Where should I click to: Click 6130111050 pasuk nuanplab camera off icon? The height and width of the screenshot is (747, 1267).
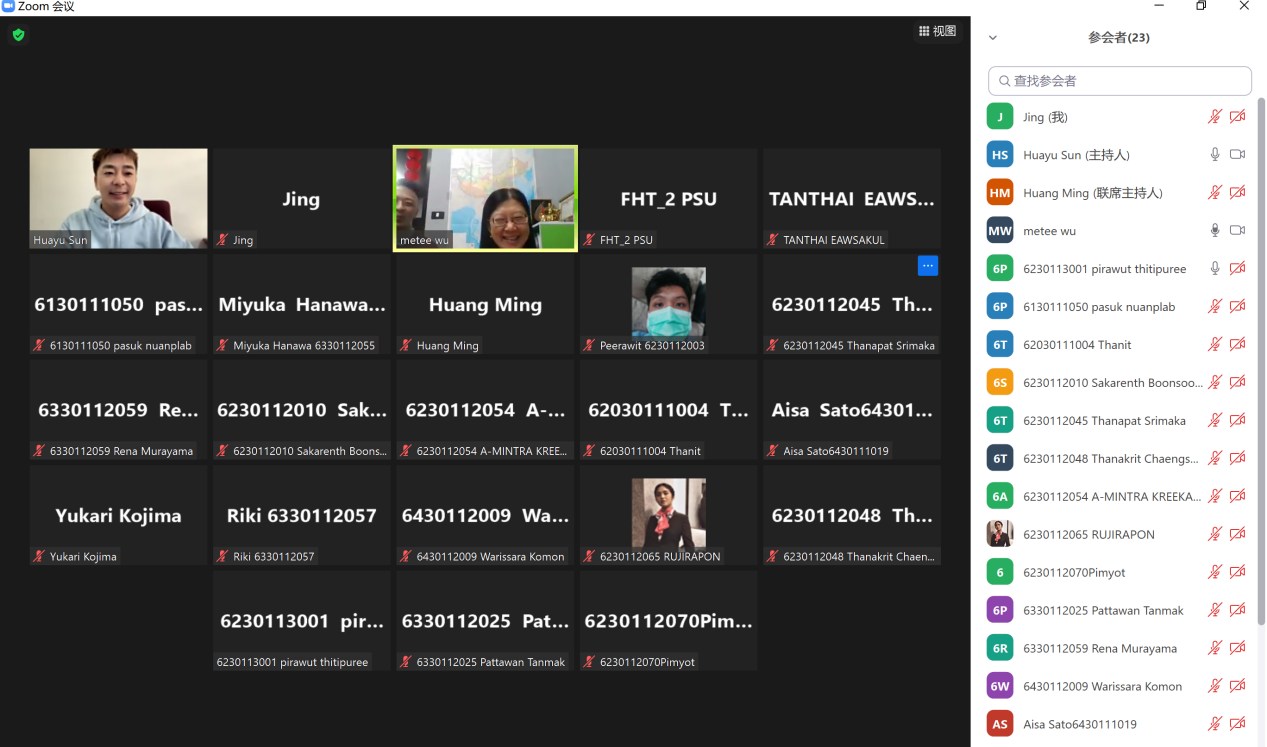click(x=1238, y=307)
